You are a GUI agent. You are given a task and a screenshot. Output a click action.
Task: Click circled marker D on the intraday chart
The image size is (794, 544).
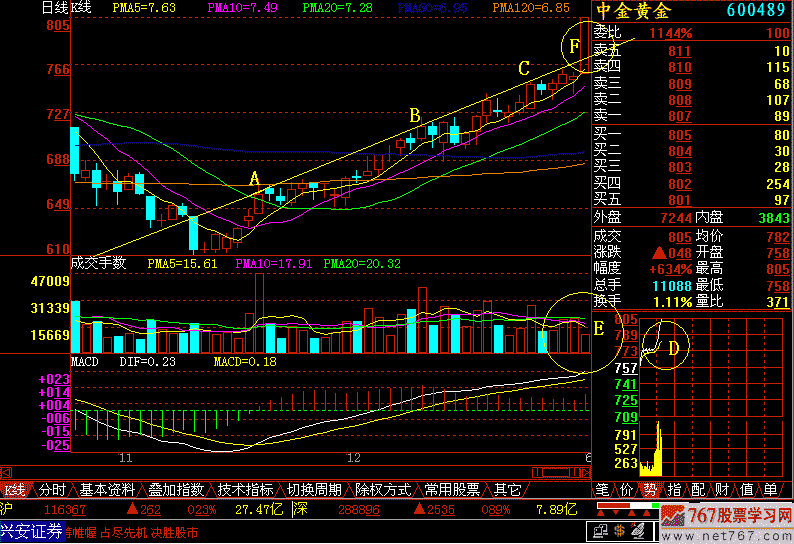click(x=673, y=347)
